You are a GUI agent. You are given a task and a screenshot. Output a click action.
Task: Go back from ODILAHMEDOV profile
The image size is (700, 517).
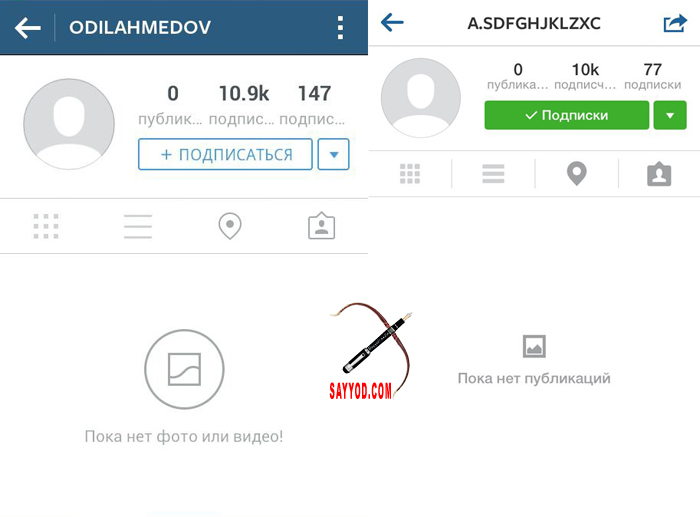point(28,28)
